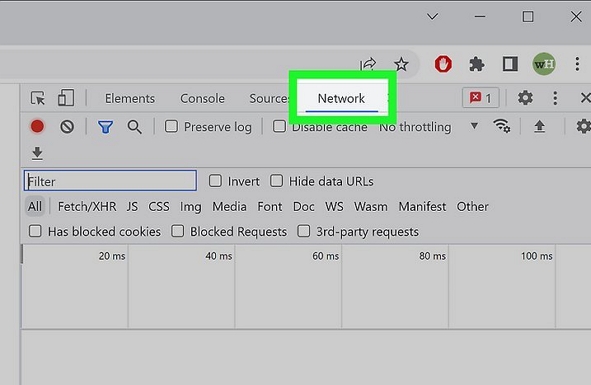This screenshot has height=385, width=591.
Task: Stop recording network log (red circle)
Action: click(x=37, y=126)
